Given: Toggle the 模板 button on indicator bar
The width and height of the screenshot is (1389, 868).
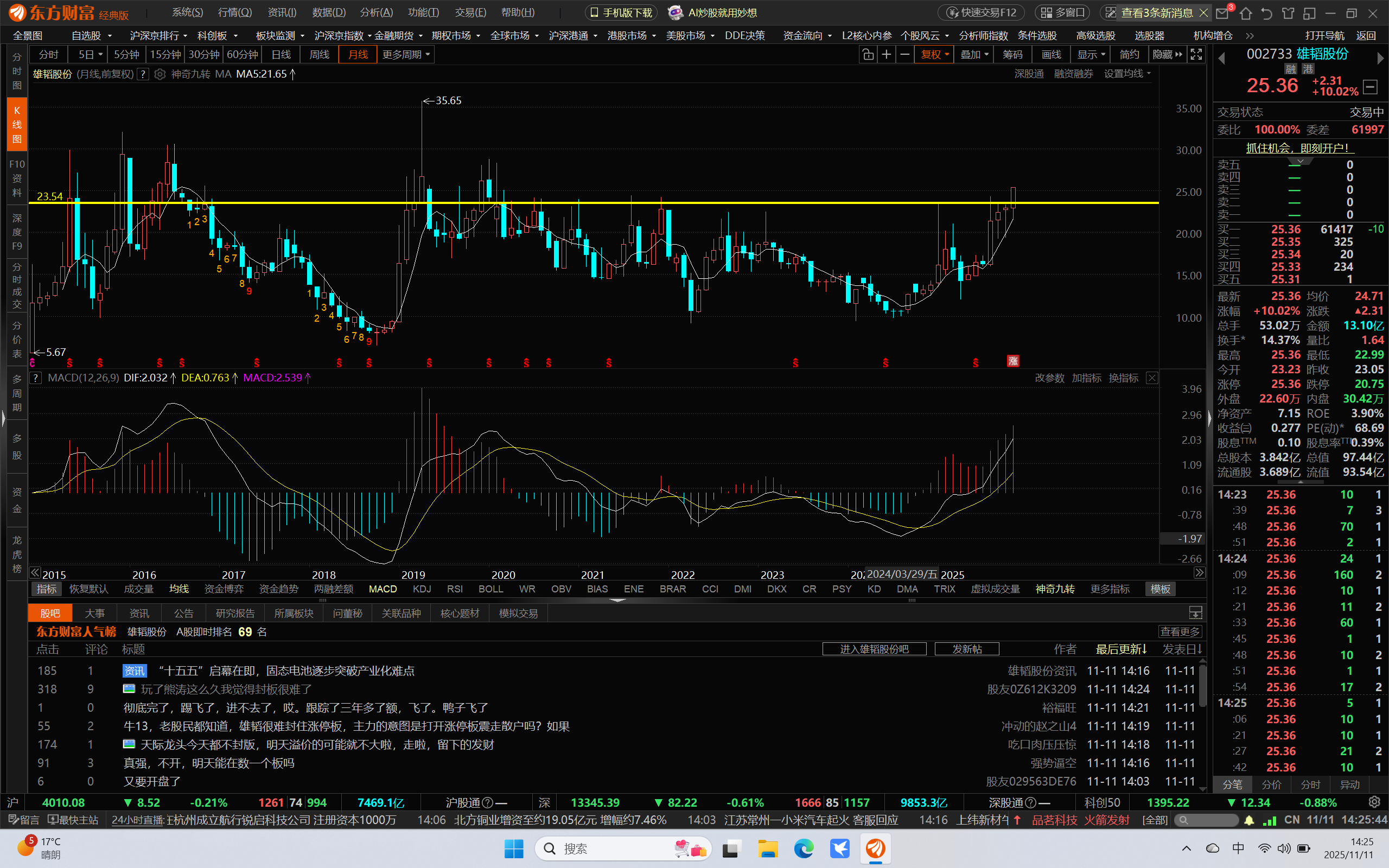Looking at the screenshot, I should [x=1159, y=589].
